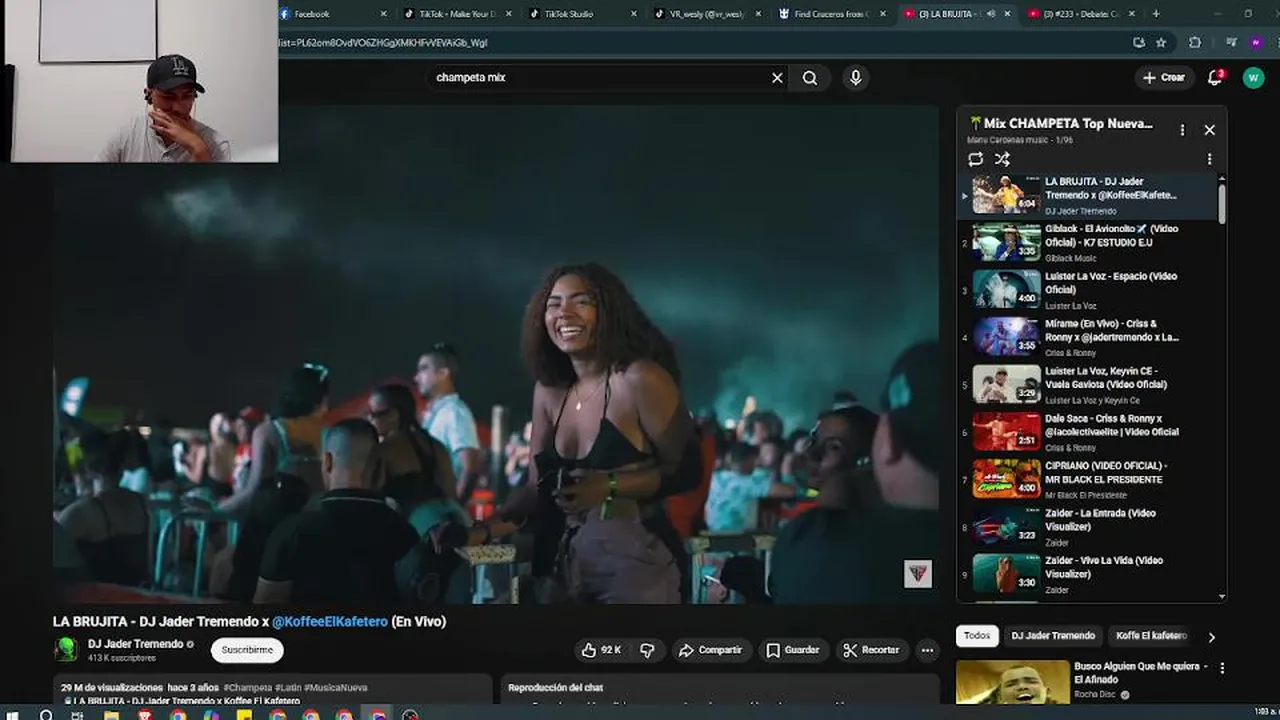This screenshot has height=720, width=1280.
Task: Show more filter chips with right arrow
Action: [1211, 637]
